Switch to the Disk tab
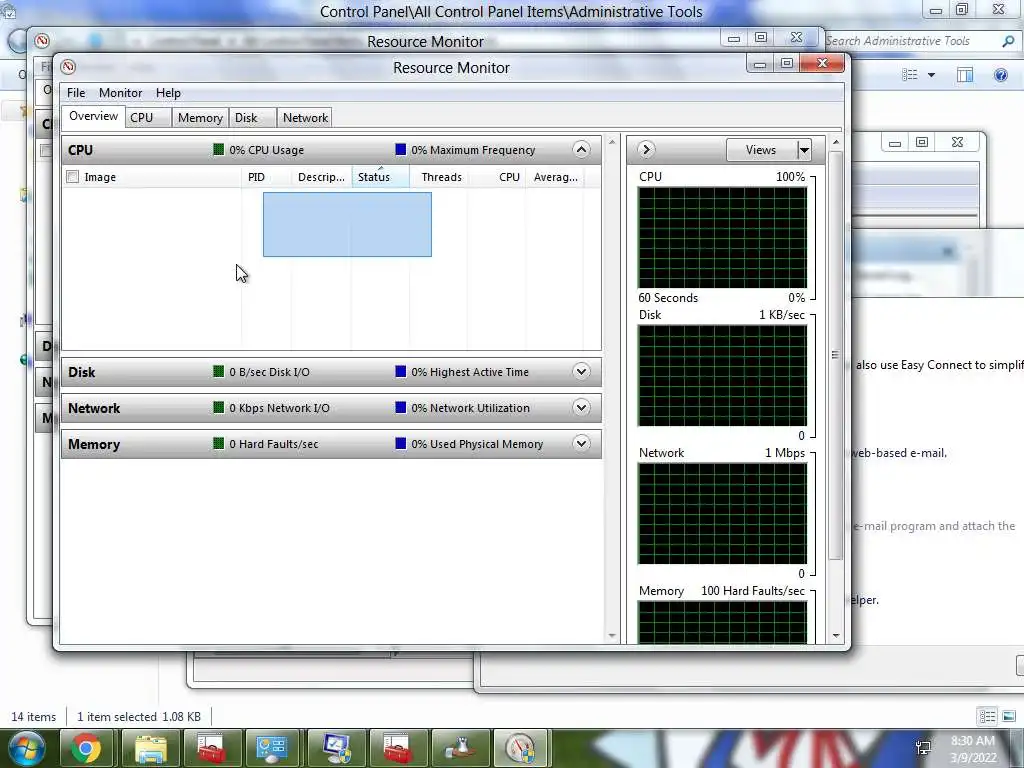The height and width of the screenshot is (768, 1024). pyautogui.click(x=253, y=118)
